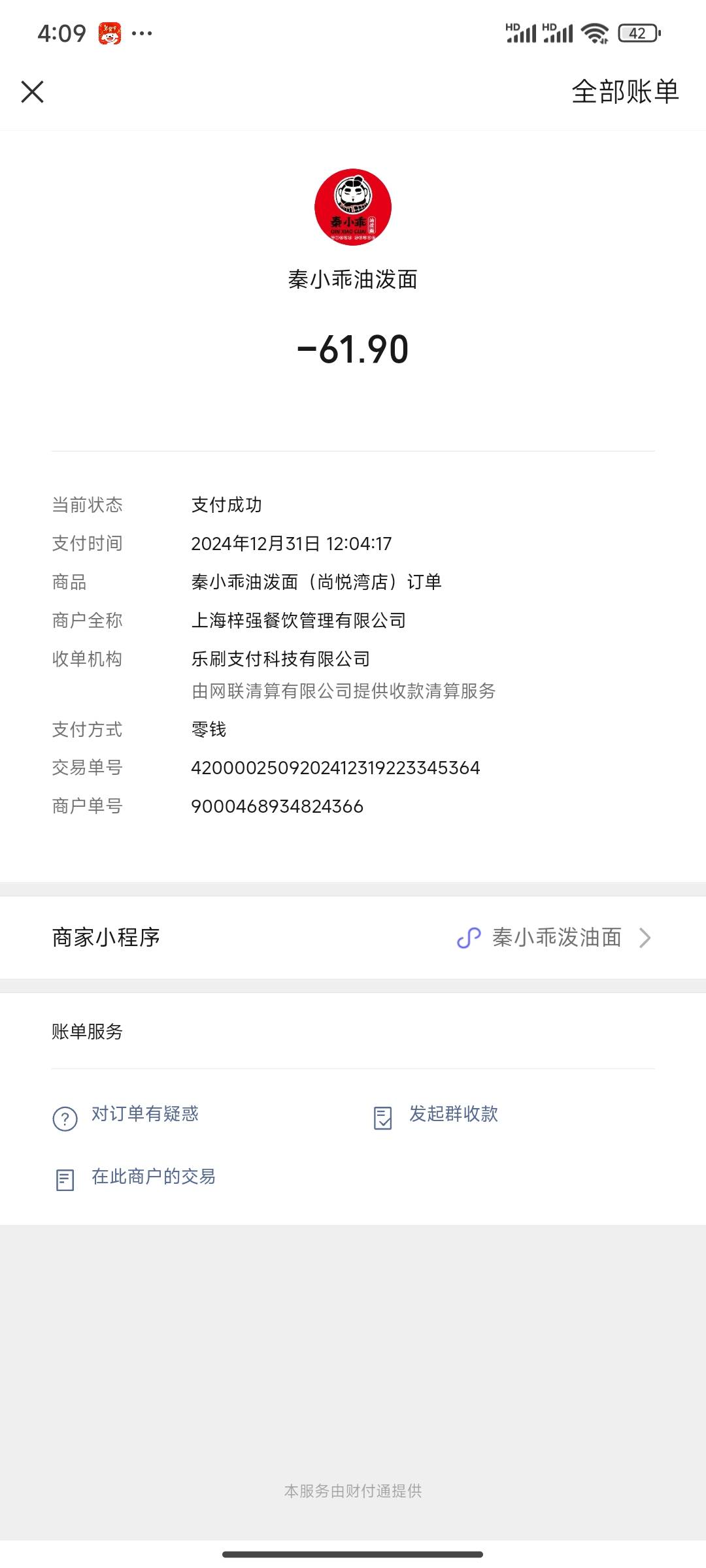Tap the 商家小程序 label

(106, 937)
